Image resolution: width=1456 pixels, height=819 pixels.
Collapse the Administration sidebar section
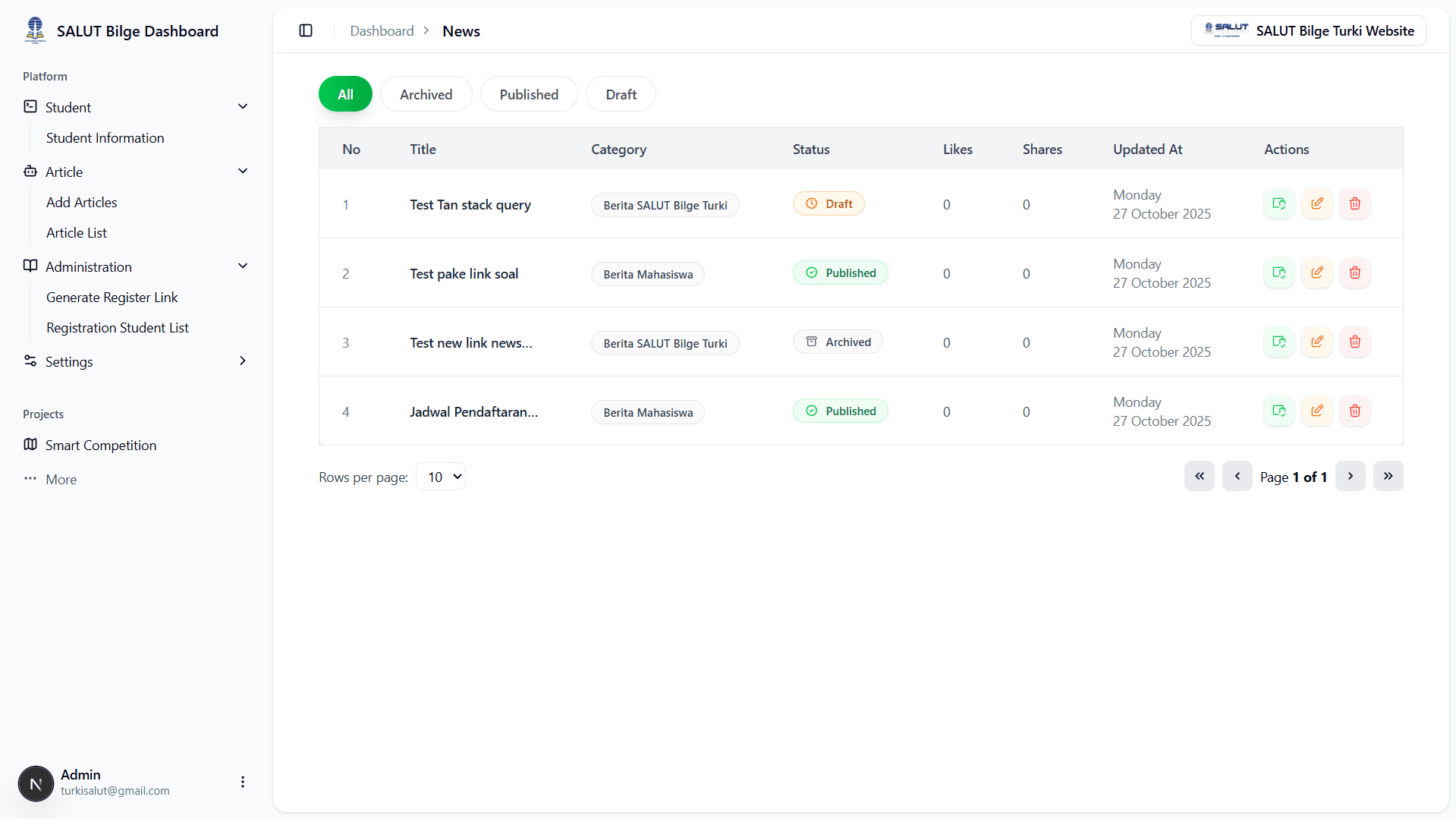tap(243, 266)
